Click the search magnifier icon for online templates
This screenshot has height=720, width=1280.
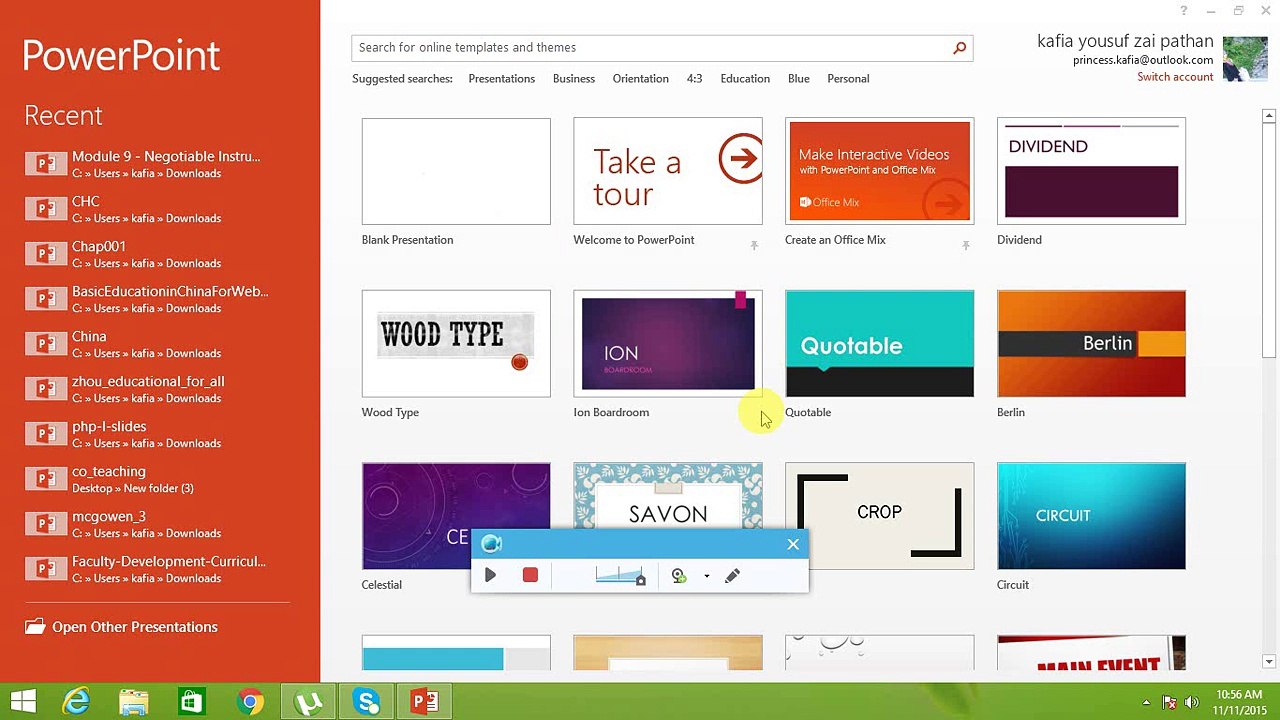pyautogui.click(x=959, y=47)
